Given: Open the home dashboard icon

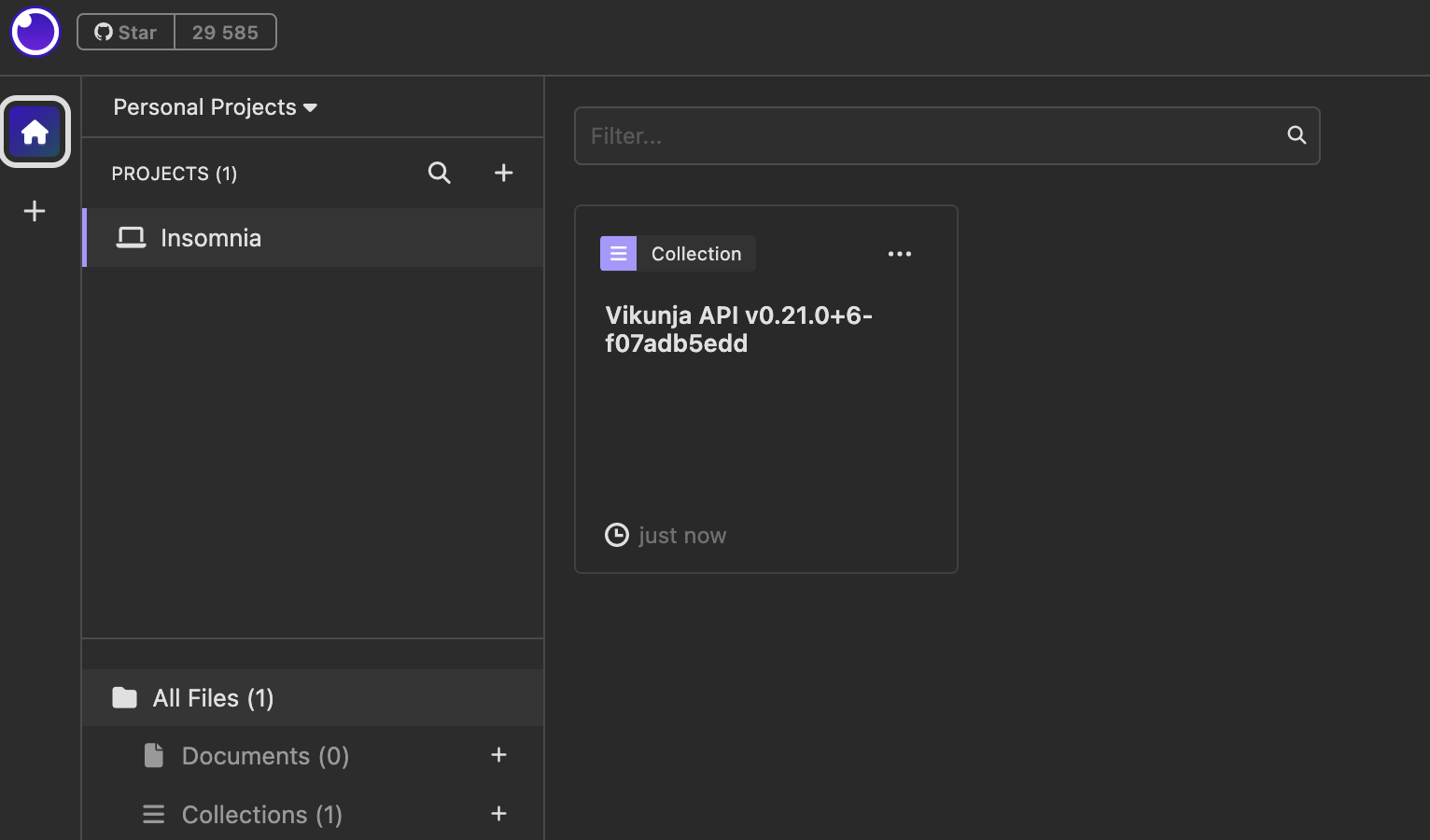Looking at the screenshot, I should [x=35, y=132].
